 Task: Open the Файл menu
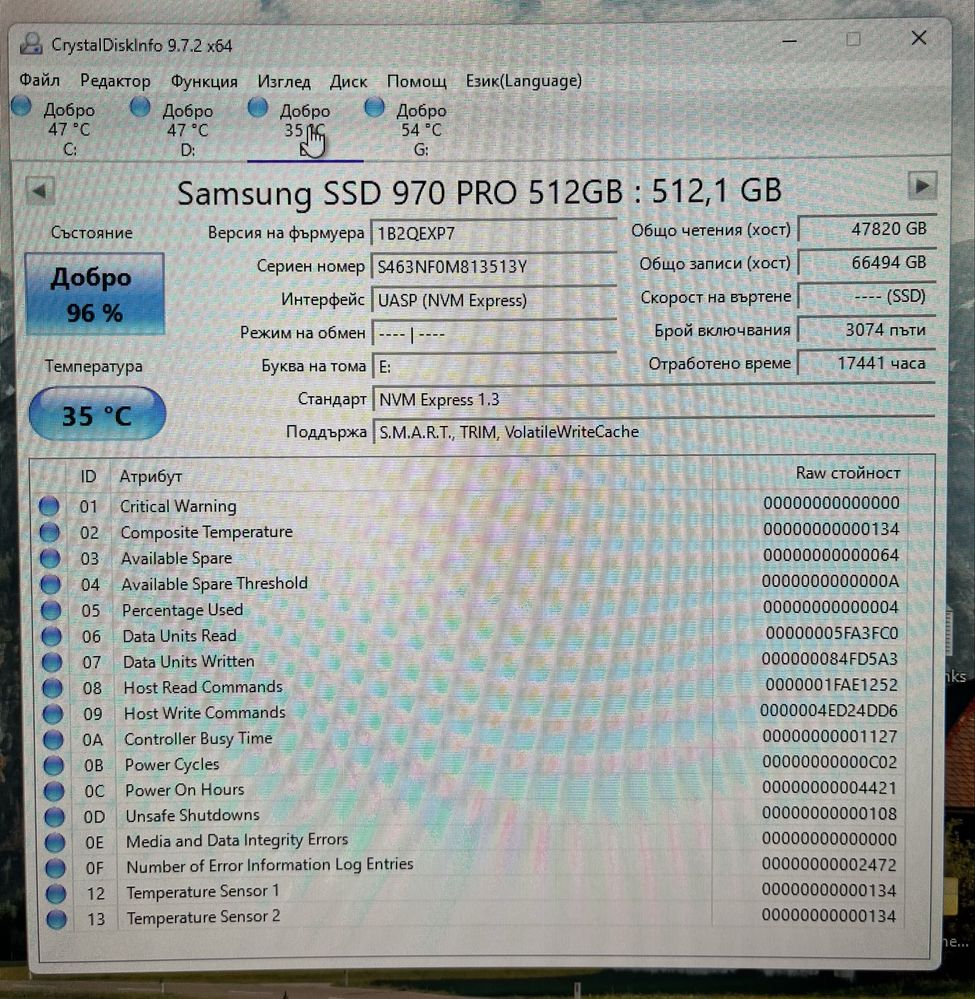coord(40,80)
